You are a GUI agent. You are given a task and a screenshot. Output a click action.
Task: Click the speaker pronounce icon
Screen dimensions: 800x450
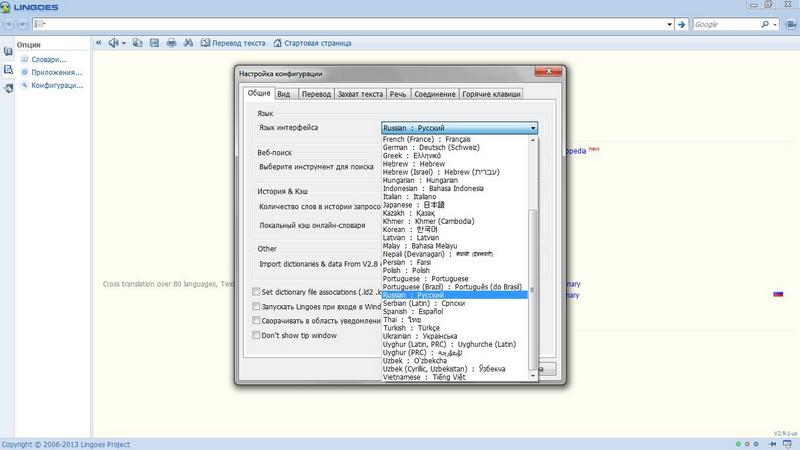[113, 43]
